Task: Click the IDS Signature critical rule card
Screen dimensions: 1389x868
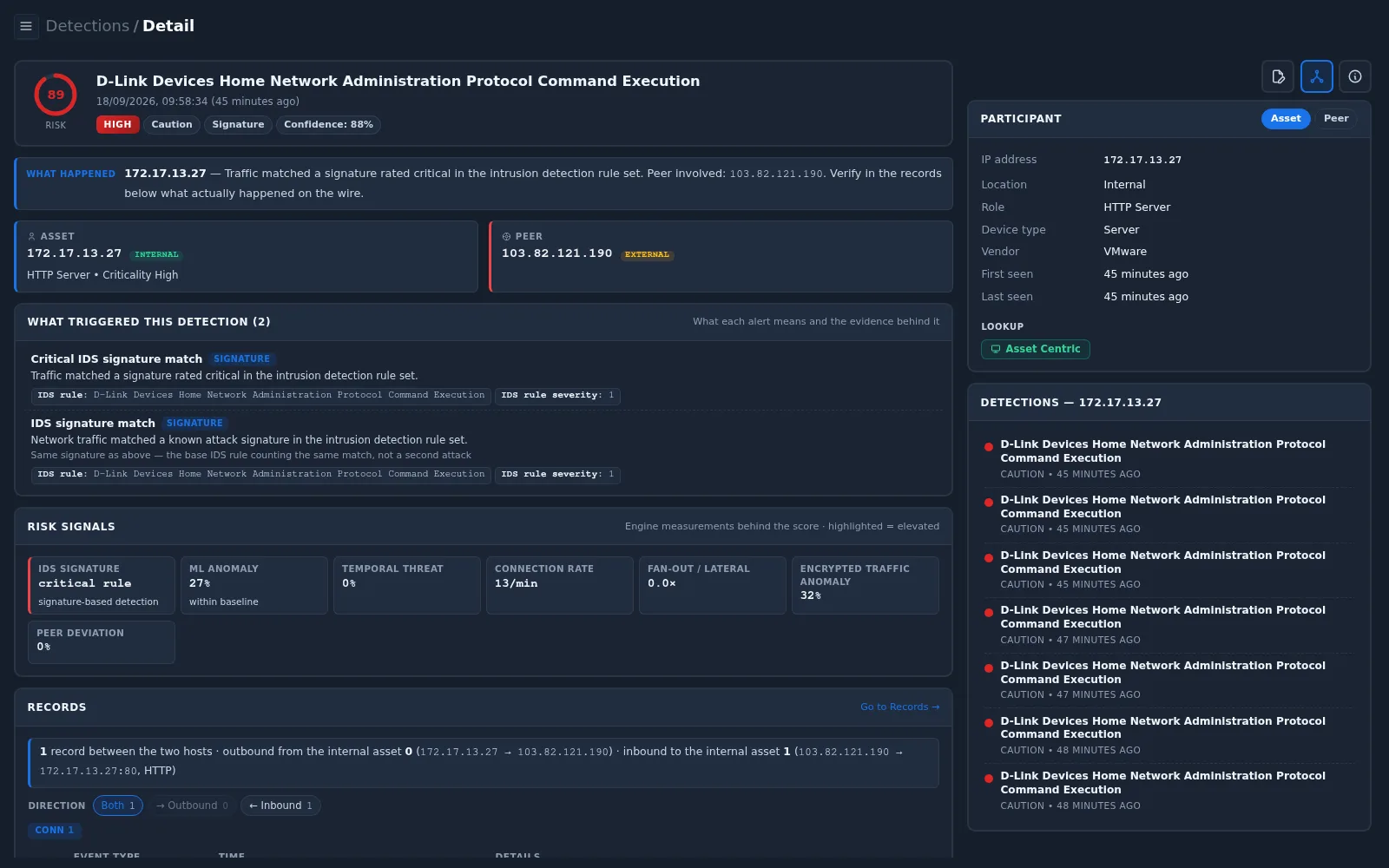Action: point(102,585)
